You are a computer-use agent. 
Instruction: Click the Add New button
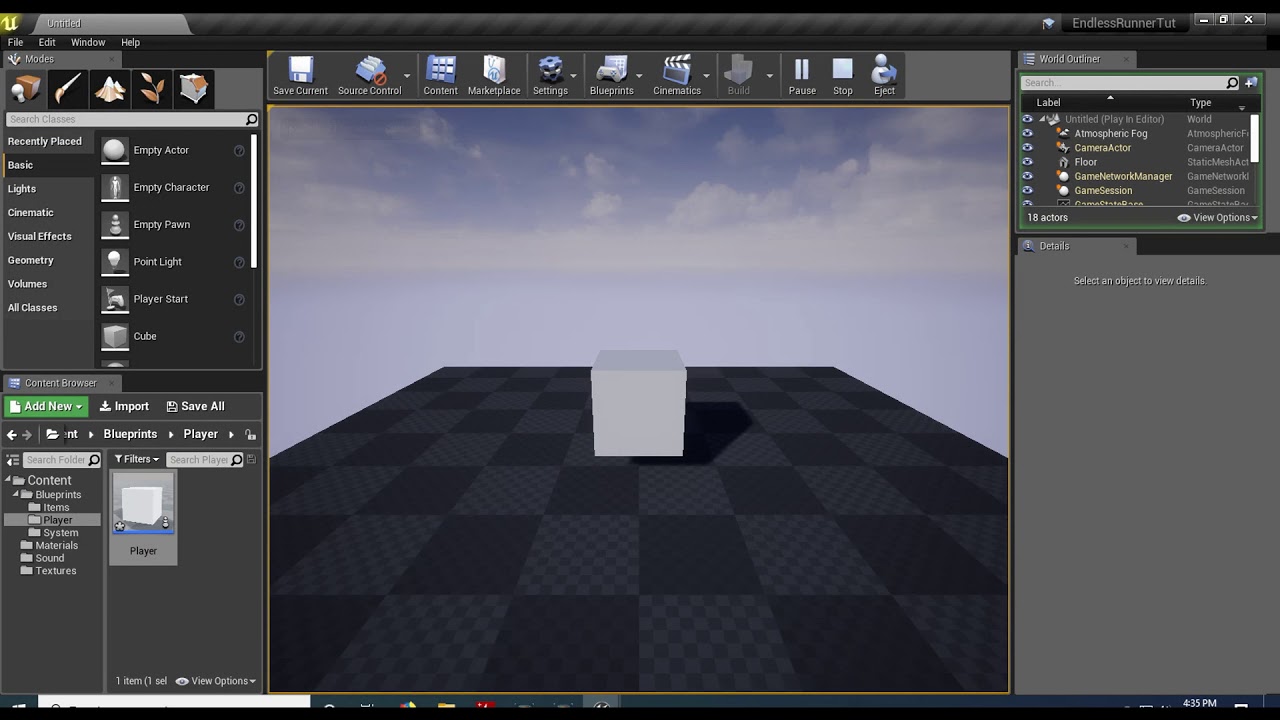[46, 406]
